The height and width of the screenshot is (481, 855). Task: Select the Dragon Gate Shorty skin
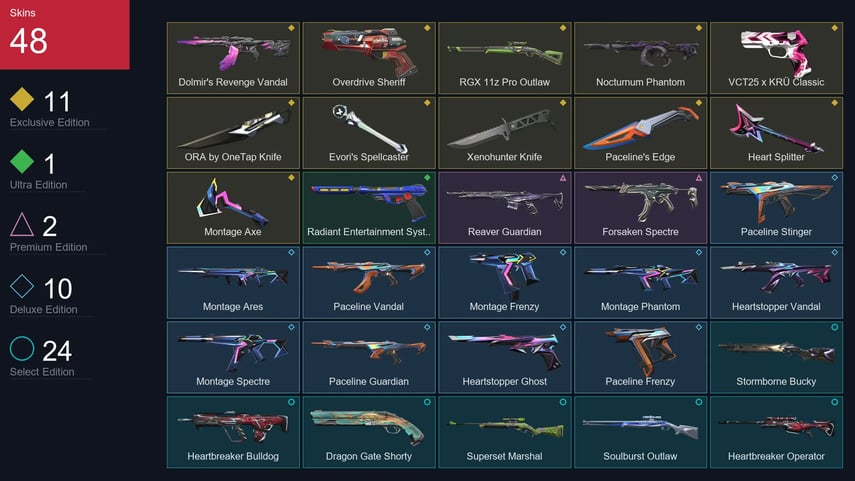click(369, 432)
